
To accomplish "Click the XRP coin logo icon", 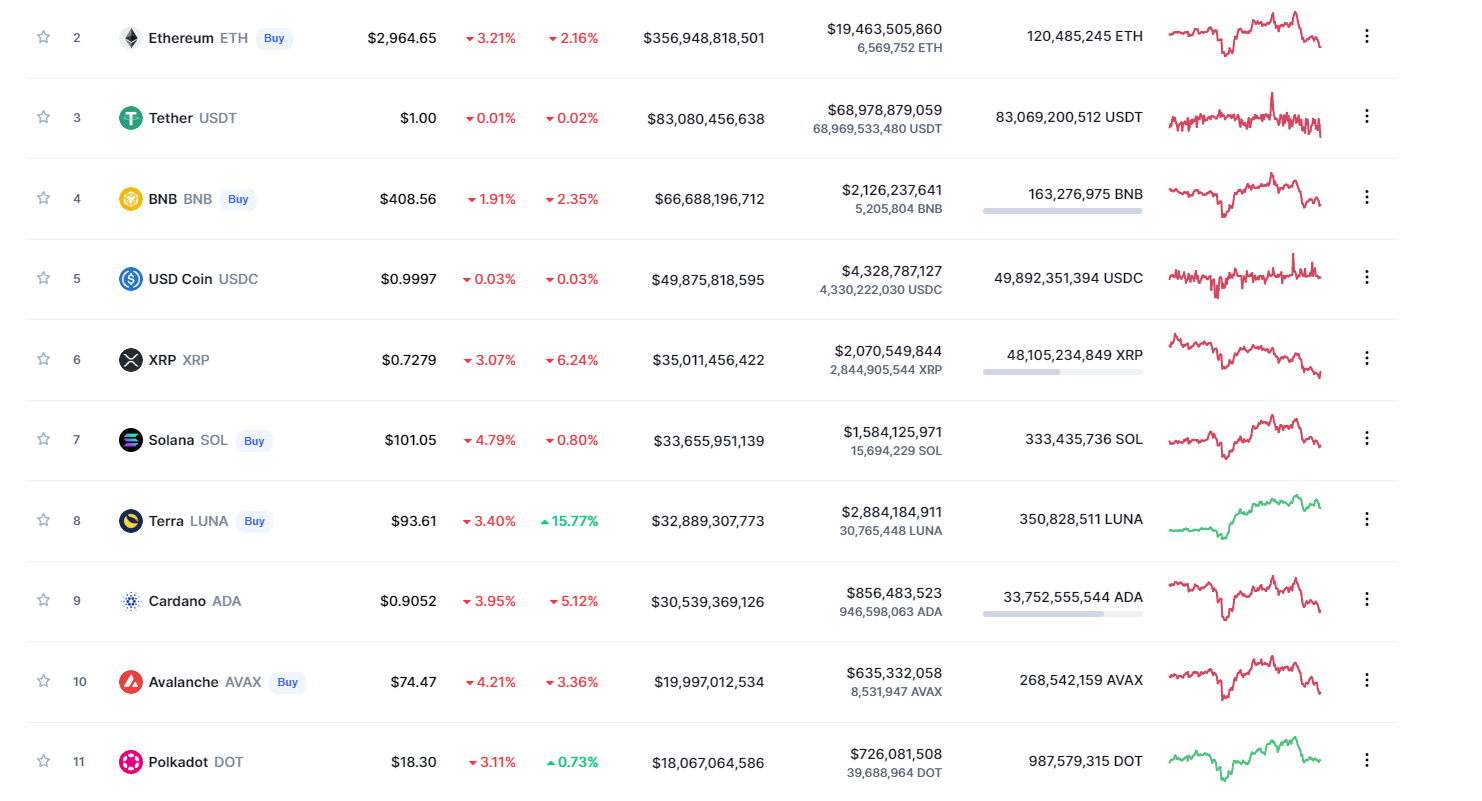I will (131, 360).
